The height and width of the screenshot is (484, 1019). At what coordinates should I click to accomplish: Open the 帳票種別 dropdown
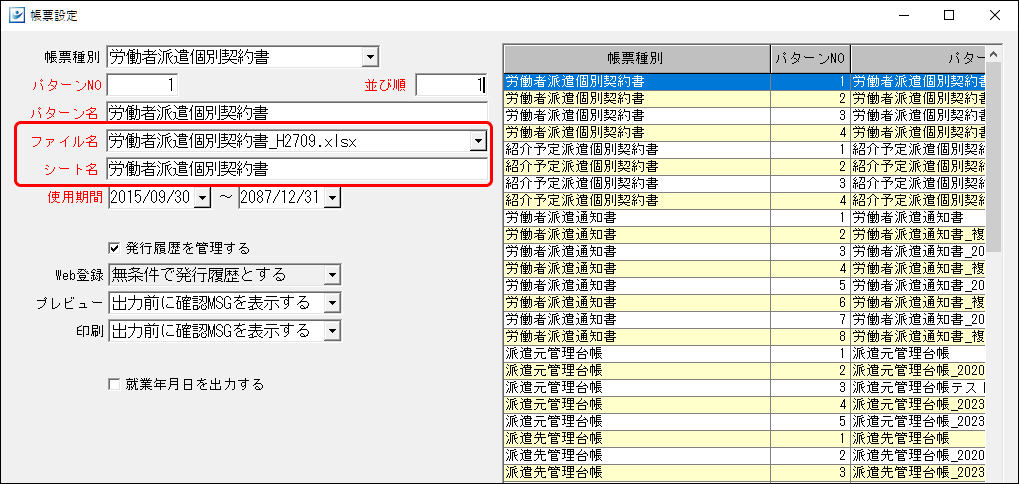click(370, 57)
